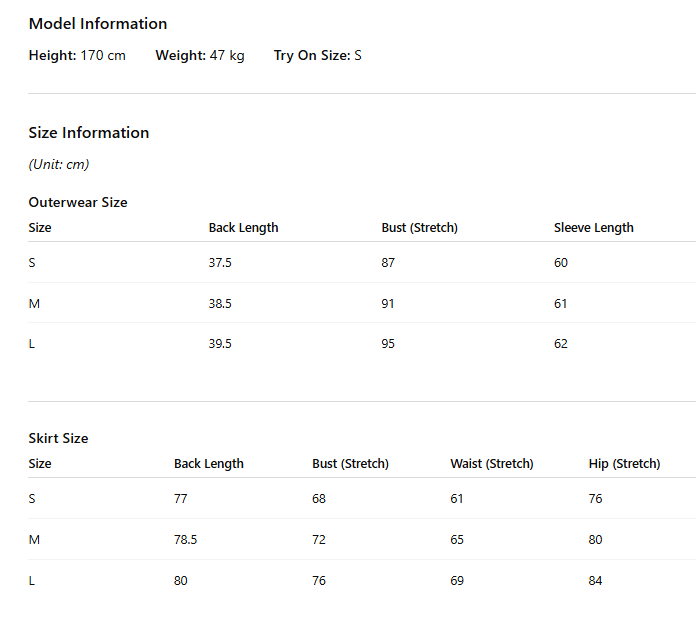696x622 pixels.
Task: Click skirt bust value 76
Action: tap(319, 581)
